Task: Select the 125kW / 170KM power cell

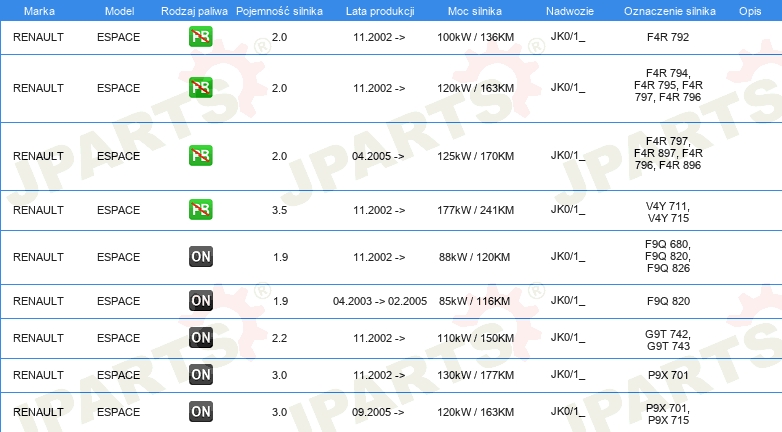Action: (x=475, y=156)
